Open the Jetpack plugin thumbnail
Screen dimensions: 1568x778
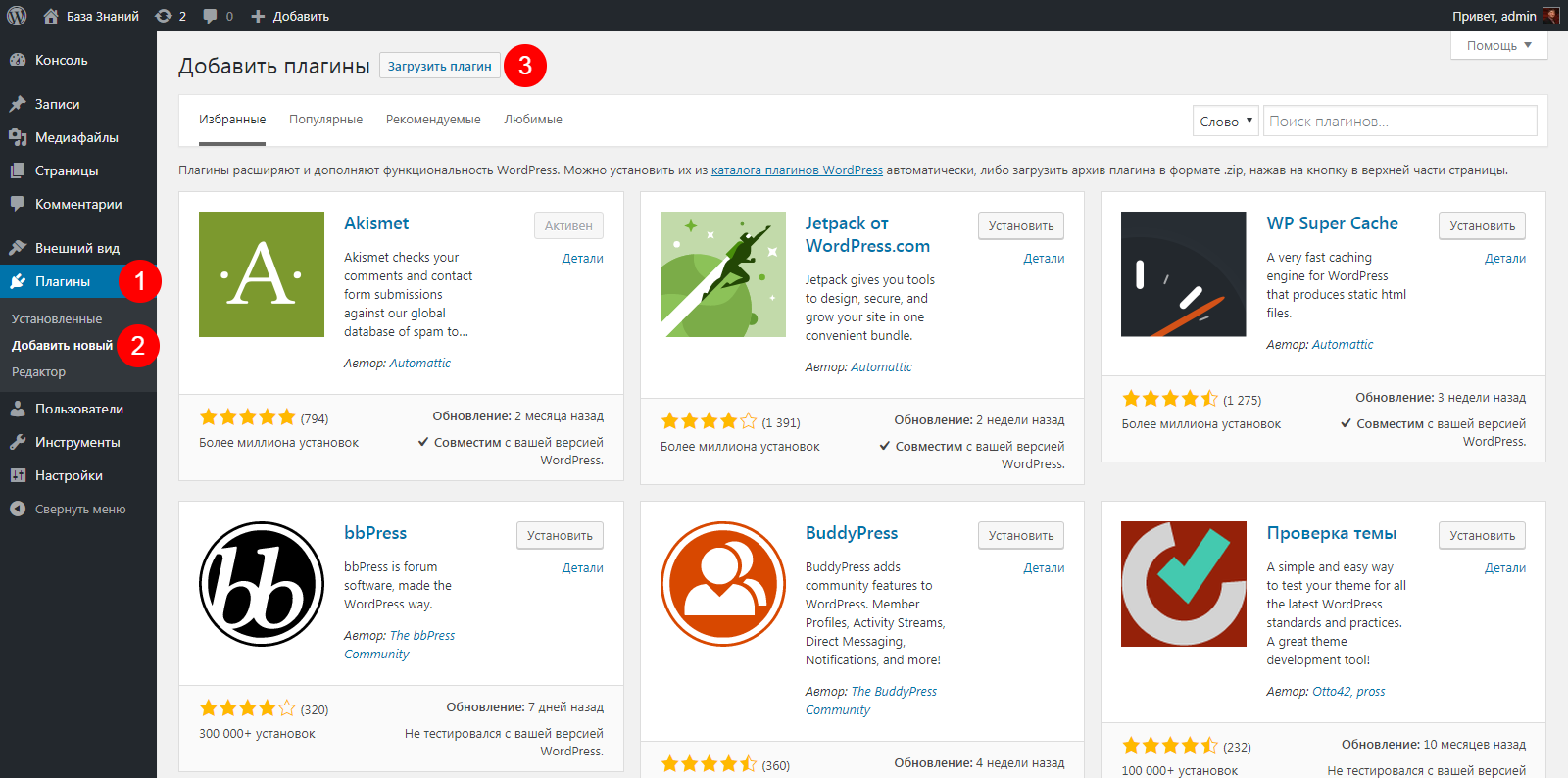point(723,274)
